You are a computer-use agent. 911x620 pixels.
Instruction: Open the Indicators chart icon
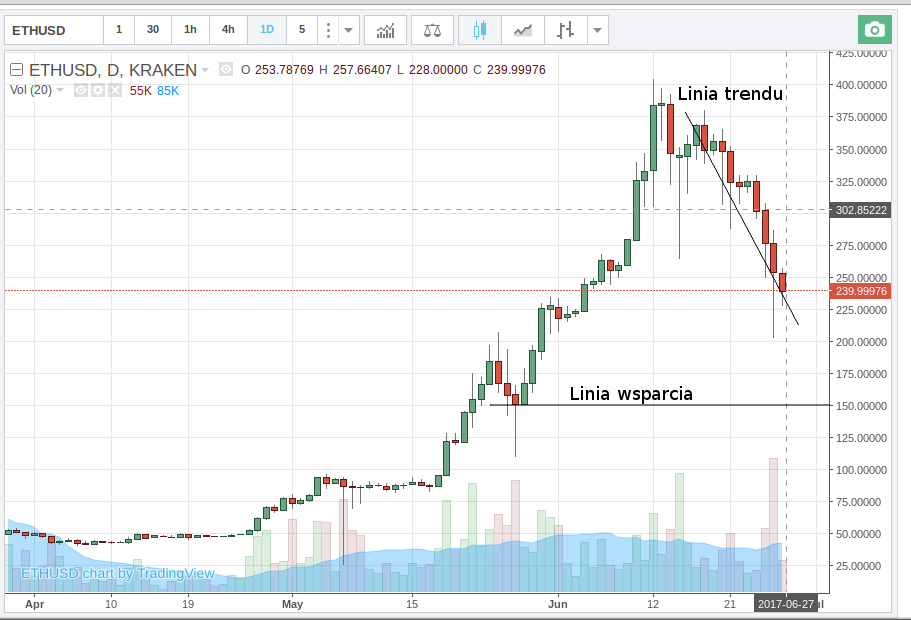click(385, 30)
